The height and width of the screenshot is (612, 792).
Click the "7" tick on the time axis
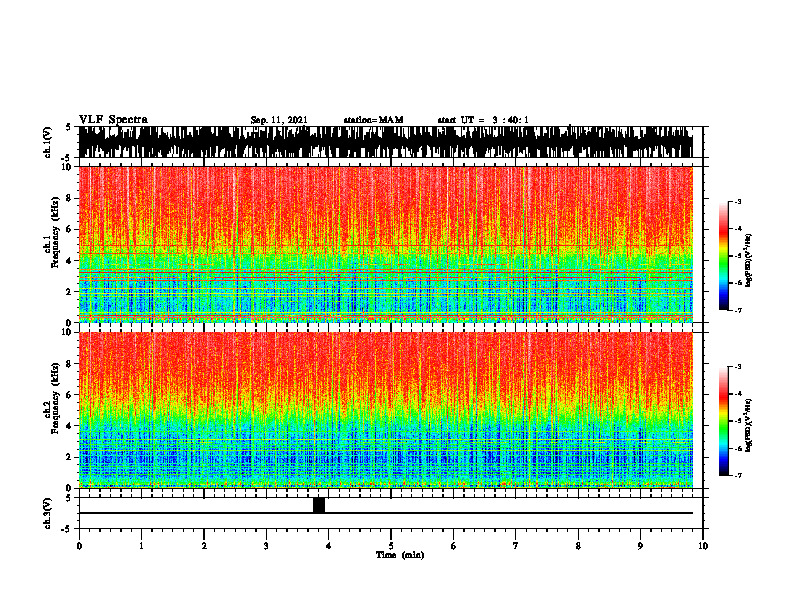click(x=516, y=546)
